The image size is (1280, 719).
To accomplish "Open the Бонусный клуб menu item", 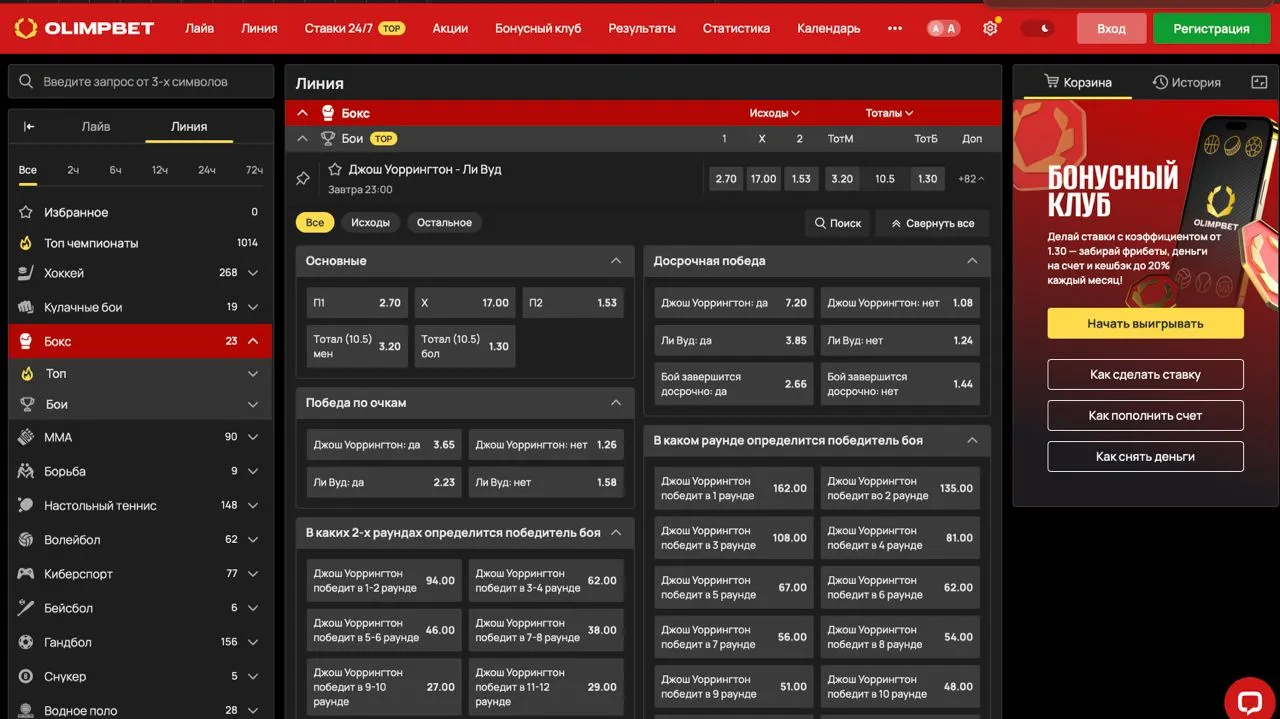I will pyautogui.click(x=538, y=28).
